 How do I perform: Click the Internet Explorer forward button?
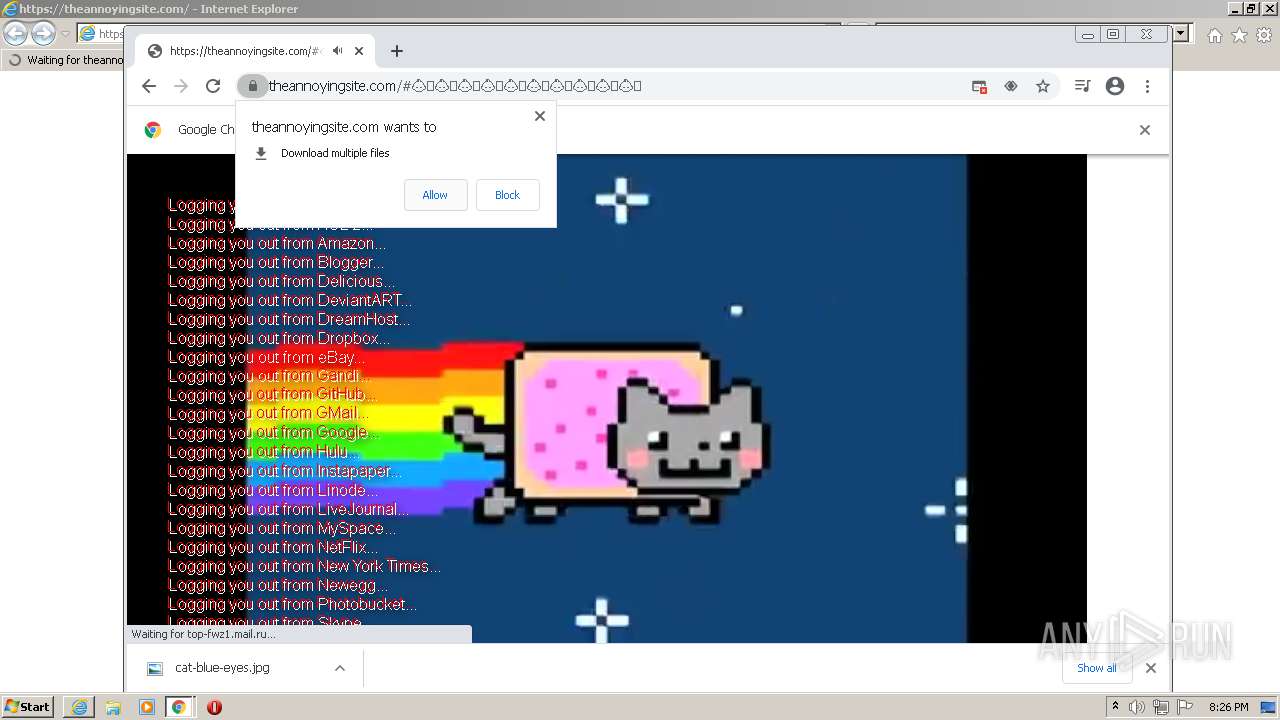click(43, 33)
